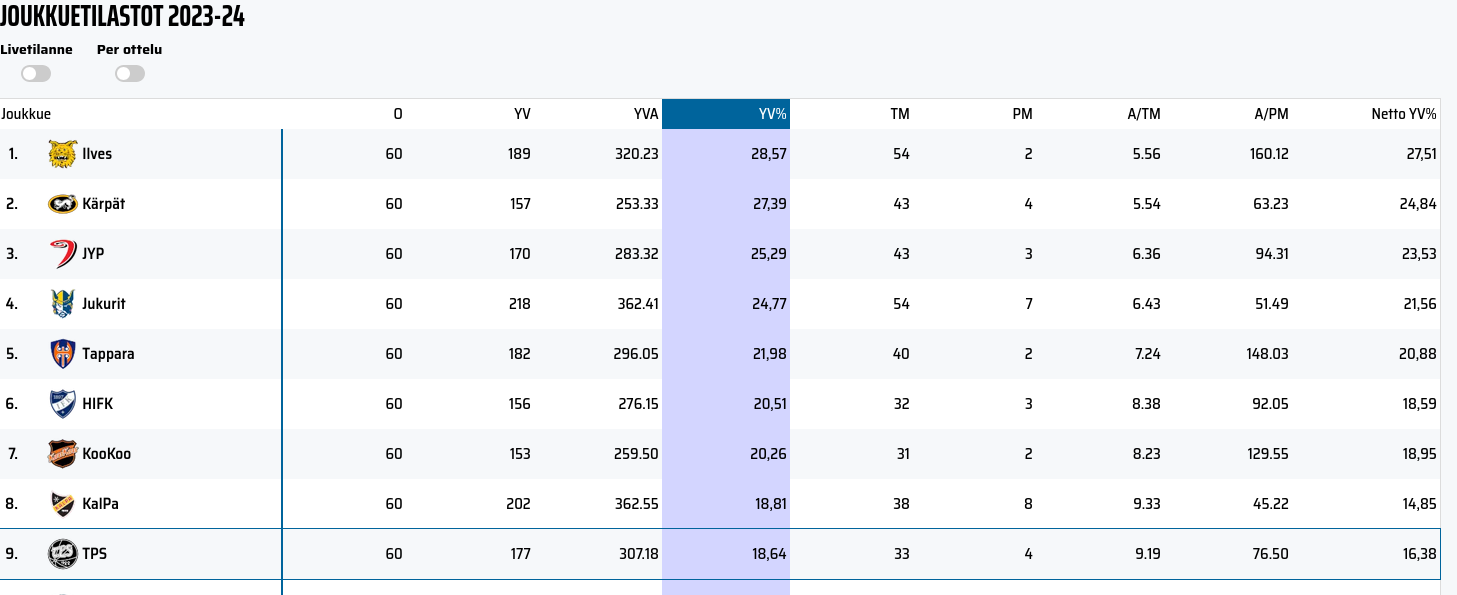Screen dimensions: 1457x595
Task: Open the JYP team name link
Action: 93,254
